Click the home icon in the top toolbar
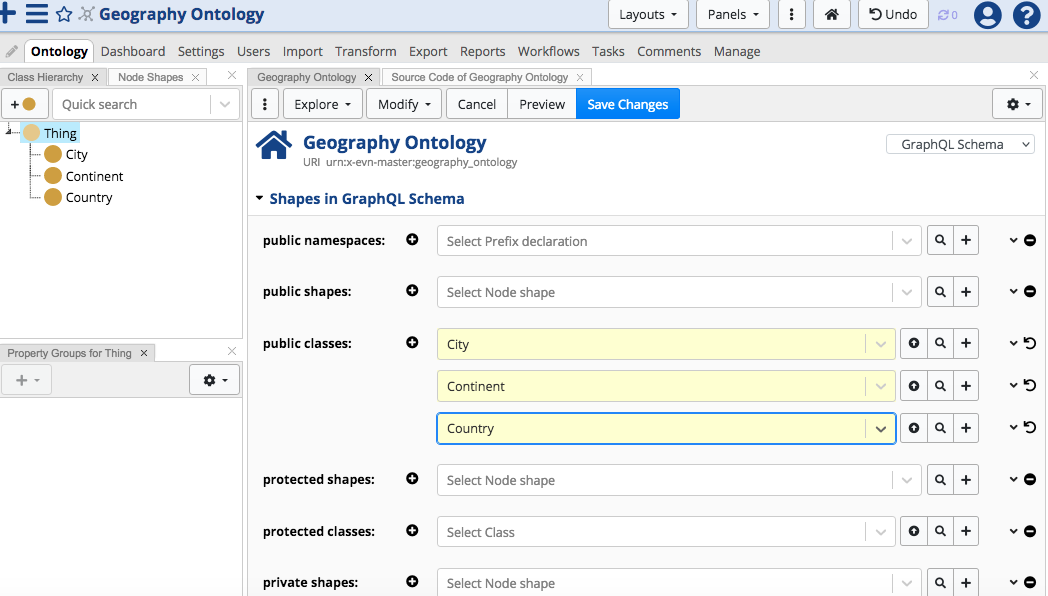Viewport: 1048px width, 596px height. [x=831, y=15]
